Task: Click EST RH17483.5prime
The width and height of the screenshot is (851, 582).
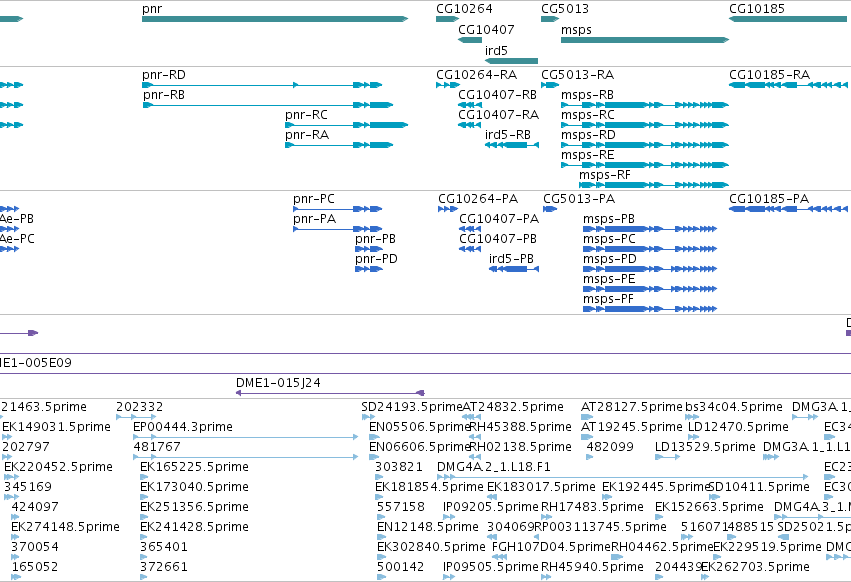Action: (x=547, y=517)
